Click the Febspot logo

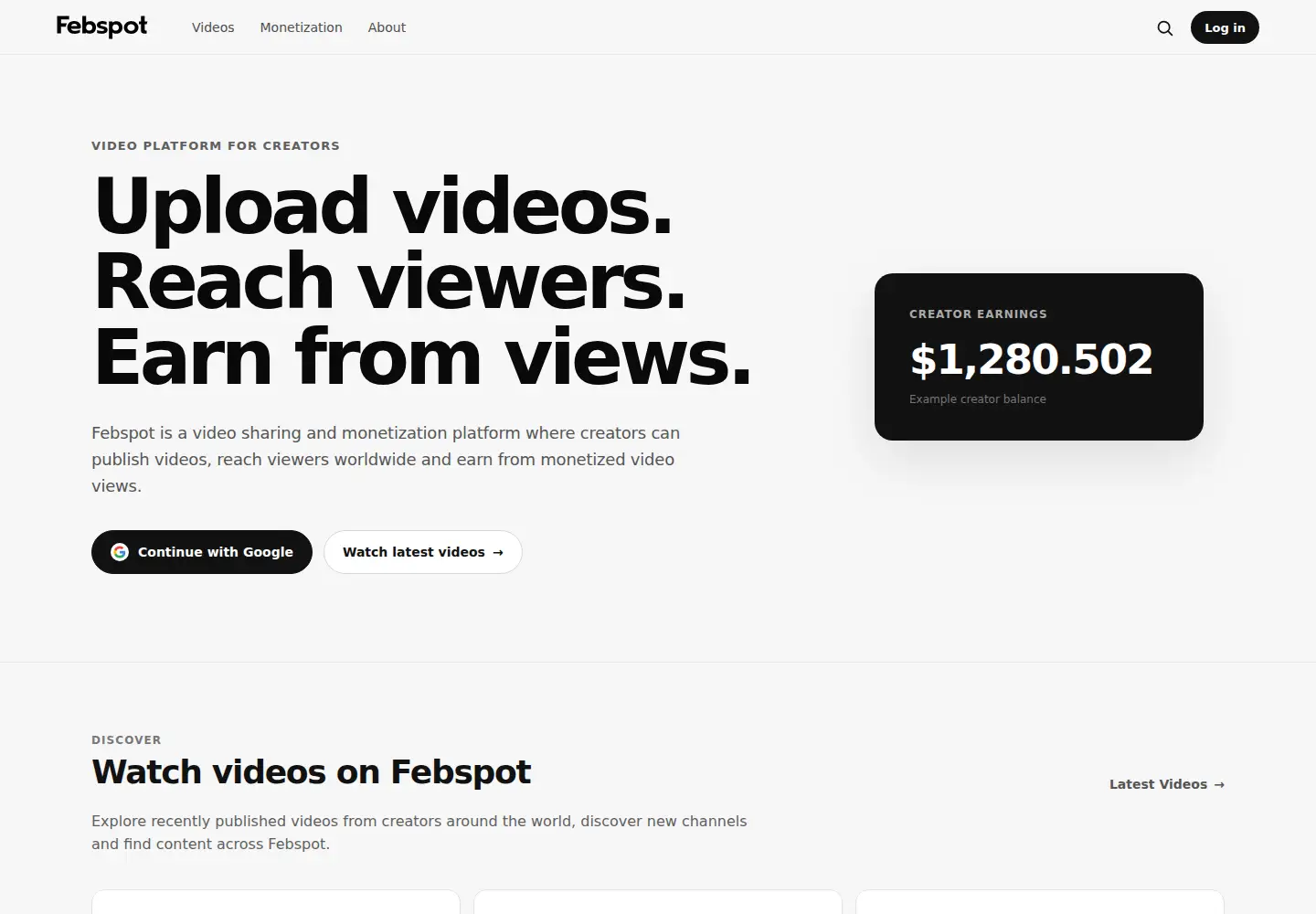101,27
